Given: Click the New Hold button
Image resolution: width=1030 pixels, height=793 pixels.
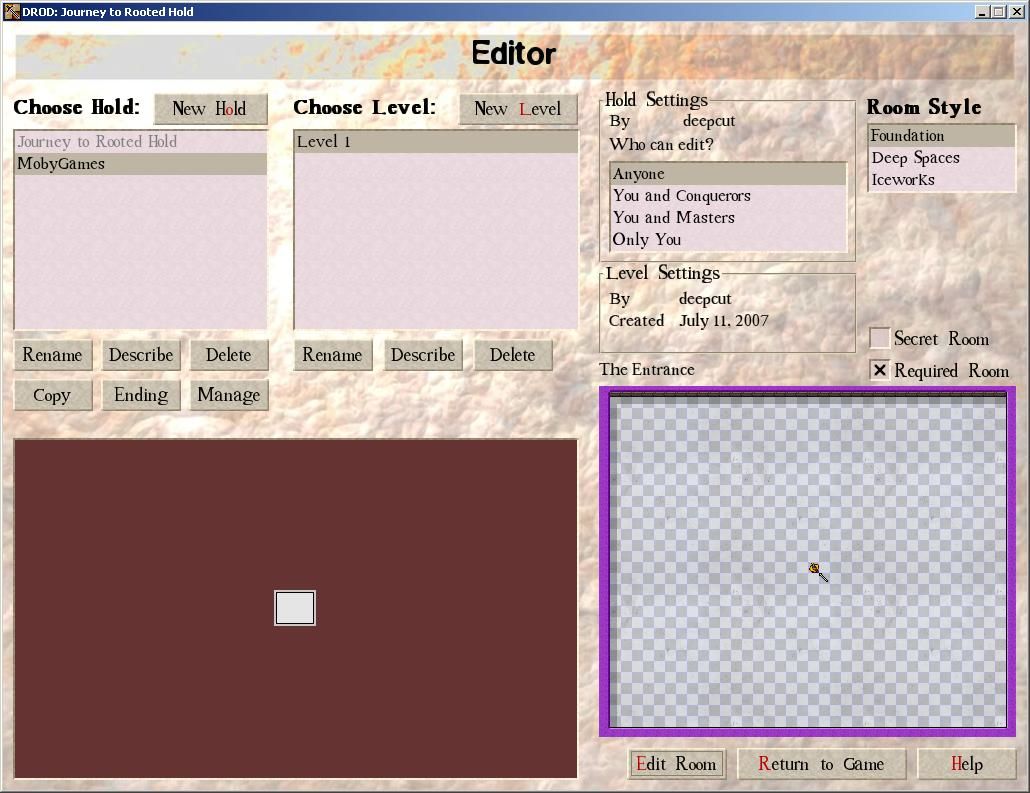Looking at the screenshot, I should tap(210, 108).
